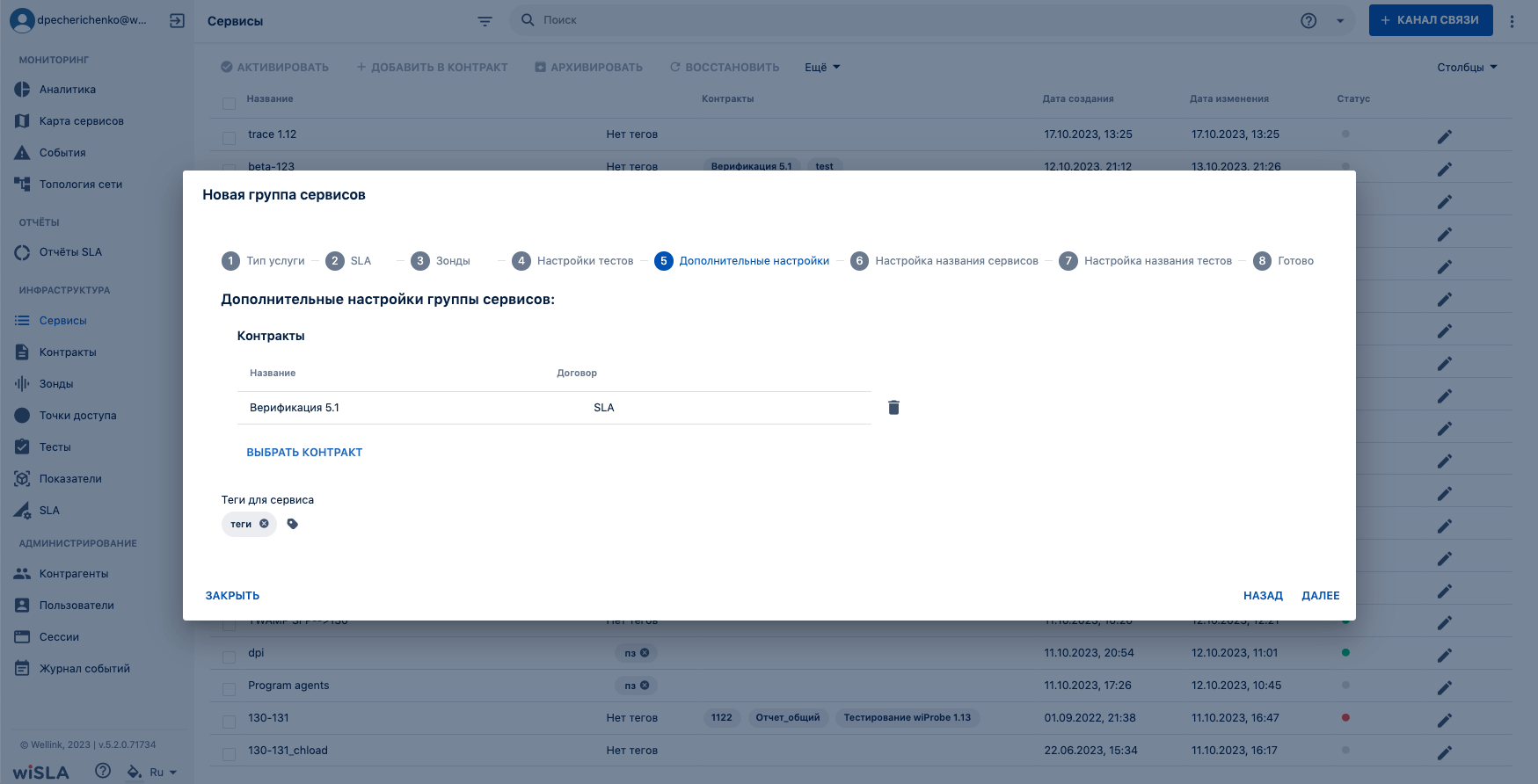Click the add tag icon
The width and height of the screenshot is (1538, 784).
(x=293, y=524)
